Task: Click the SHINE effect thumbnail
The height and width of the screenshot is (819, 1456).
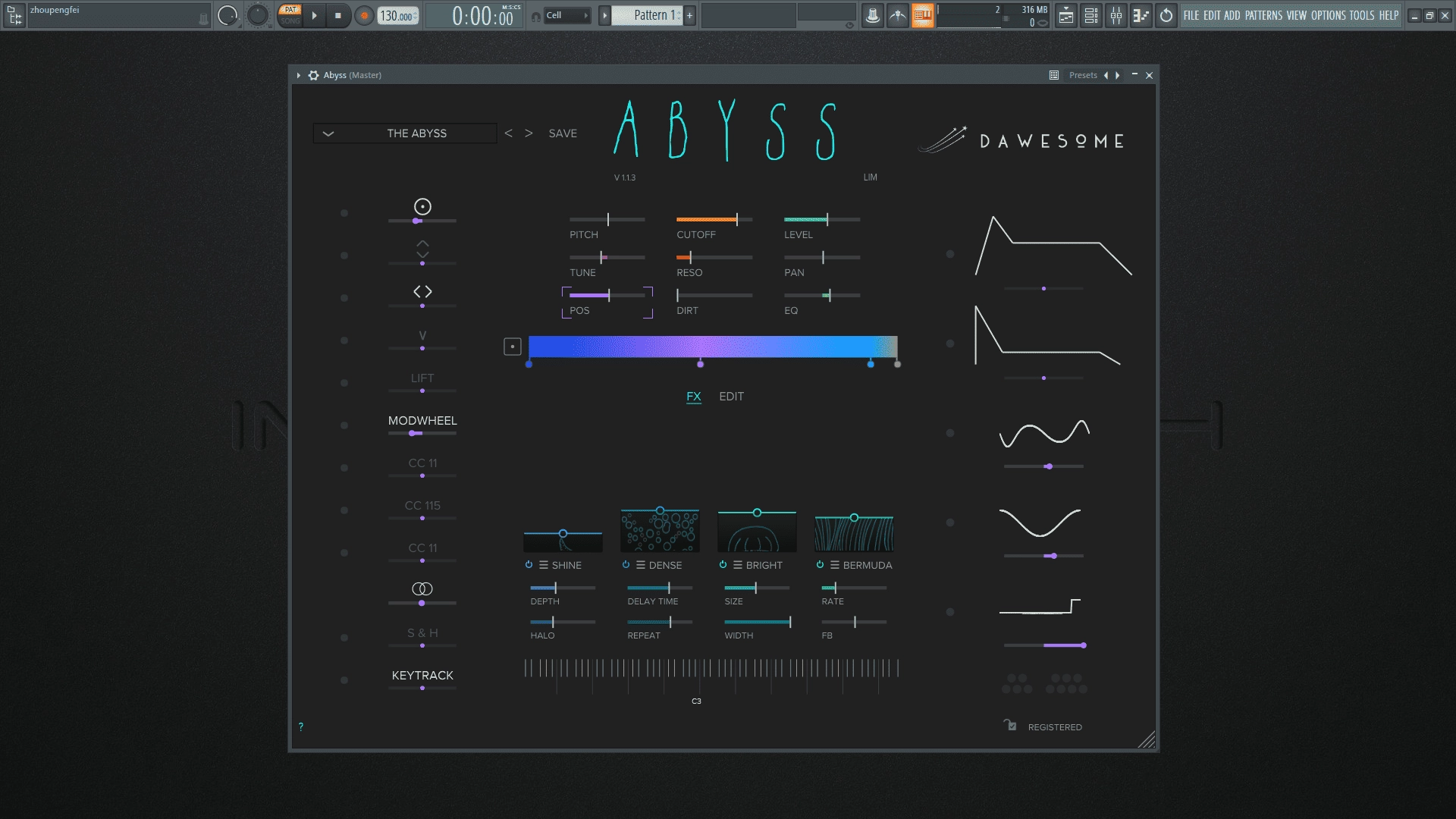Action: pyautogui.click(x=563, y=541)
